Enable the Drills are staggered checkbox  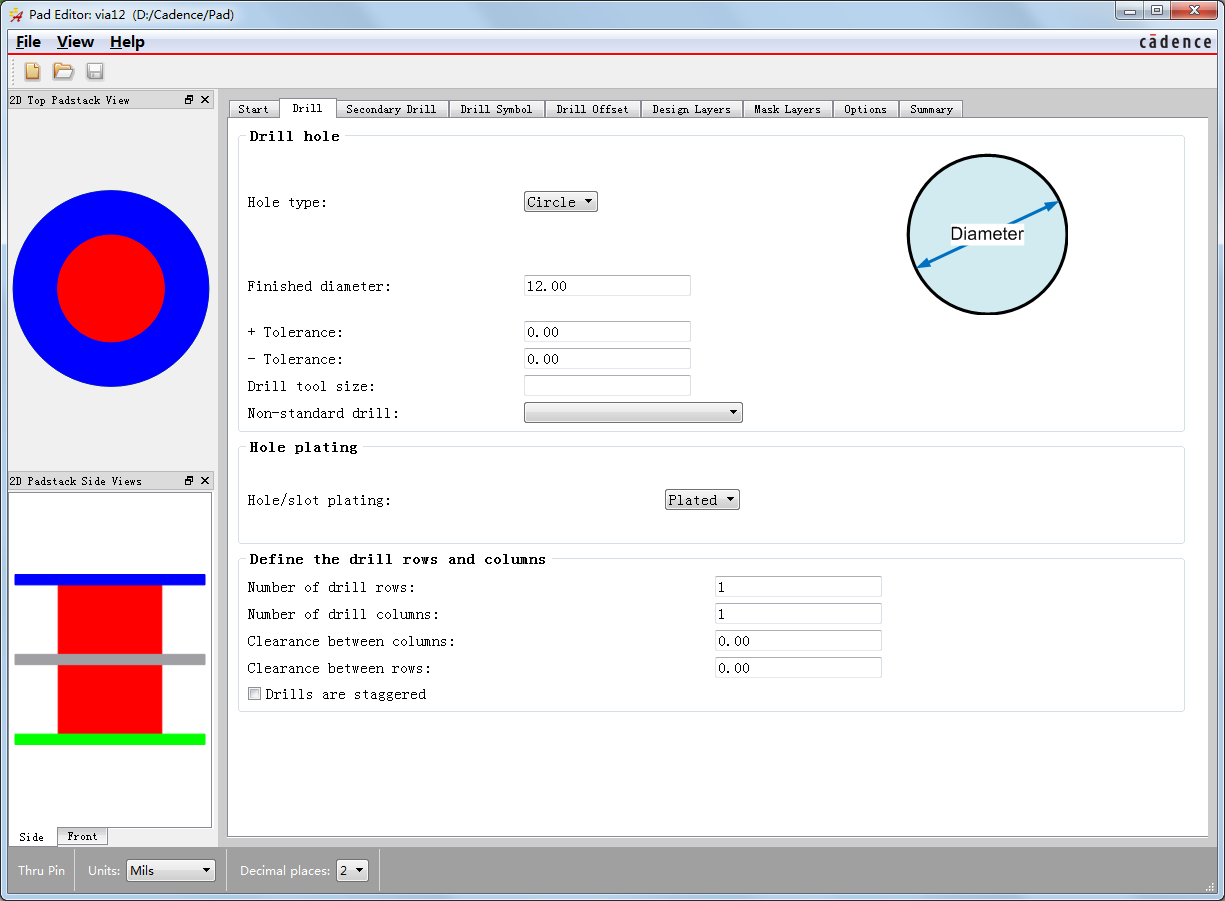click(x=255, y=694)
